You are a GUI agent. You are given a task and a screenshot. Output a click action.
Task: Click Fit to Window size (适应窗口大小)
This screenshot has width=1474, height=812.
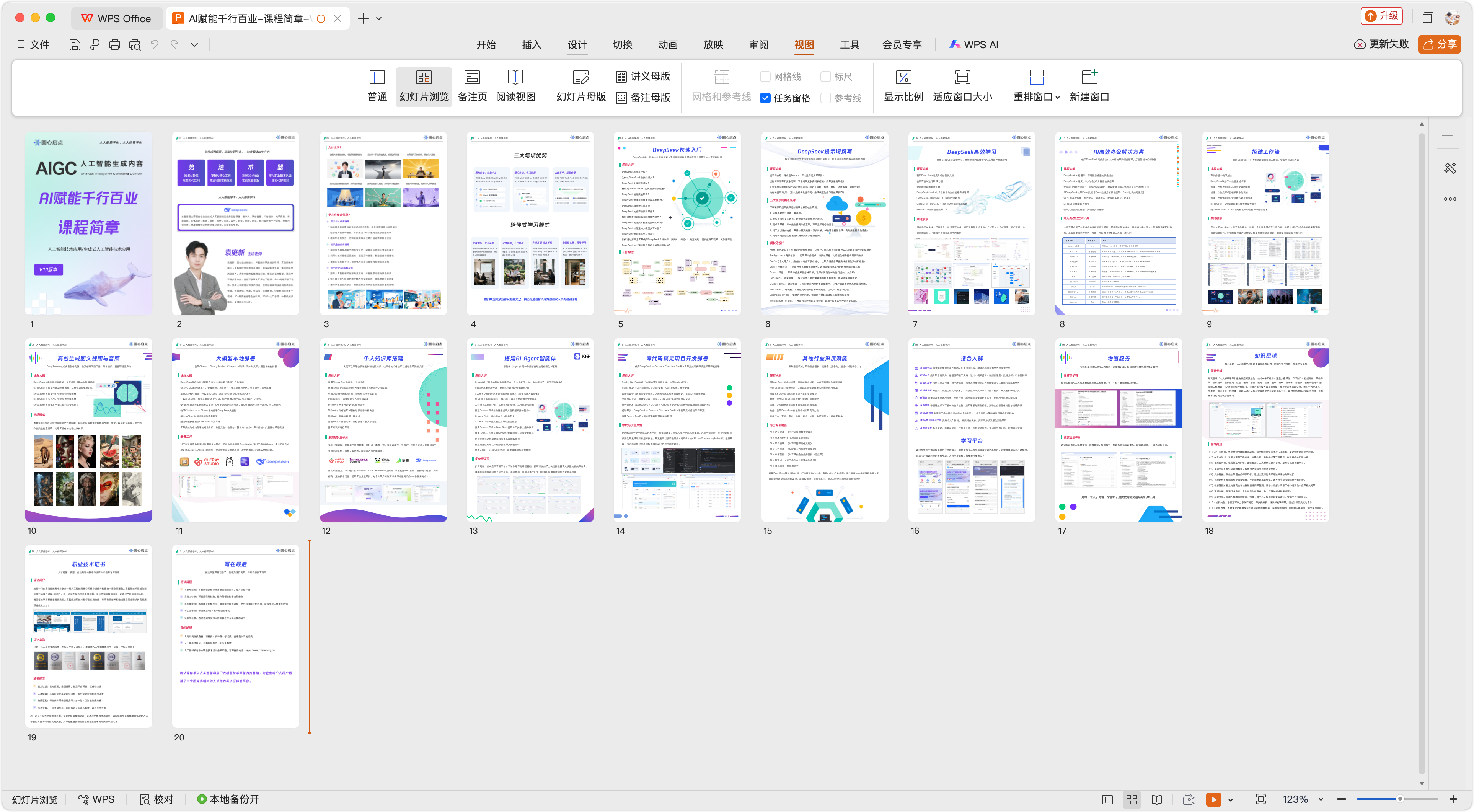[962, 86]
